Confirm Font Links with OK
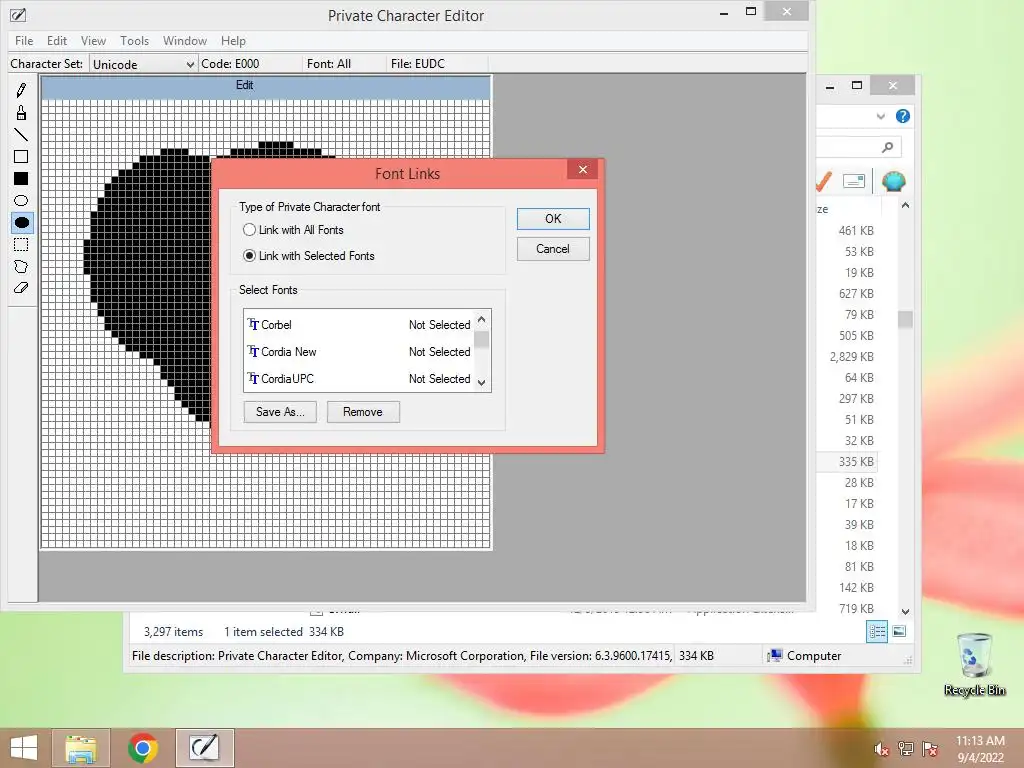1024x768 pixels. [553, 219]
